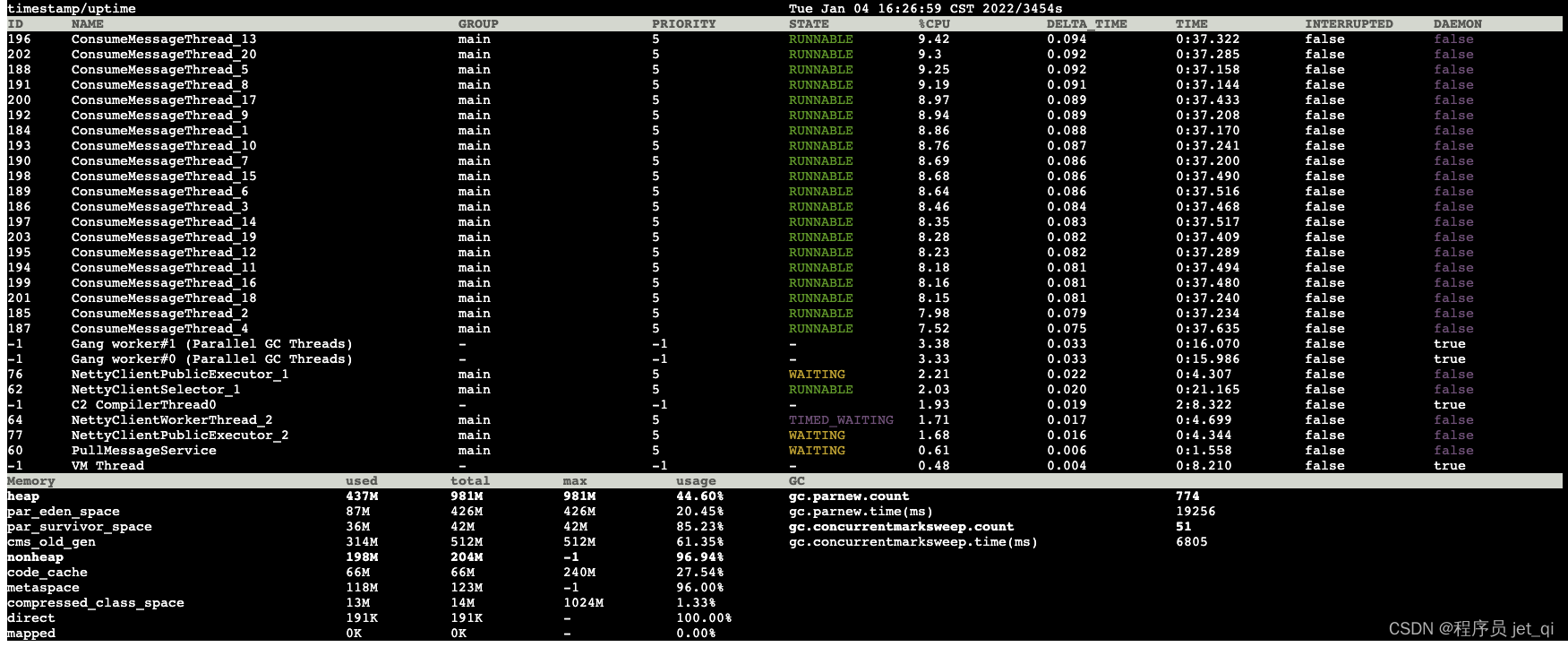Select the C2 CompilerThread0 row name
Image resolution: width=1568 pixels, height=647 pixels.
(x=143, y=405)
